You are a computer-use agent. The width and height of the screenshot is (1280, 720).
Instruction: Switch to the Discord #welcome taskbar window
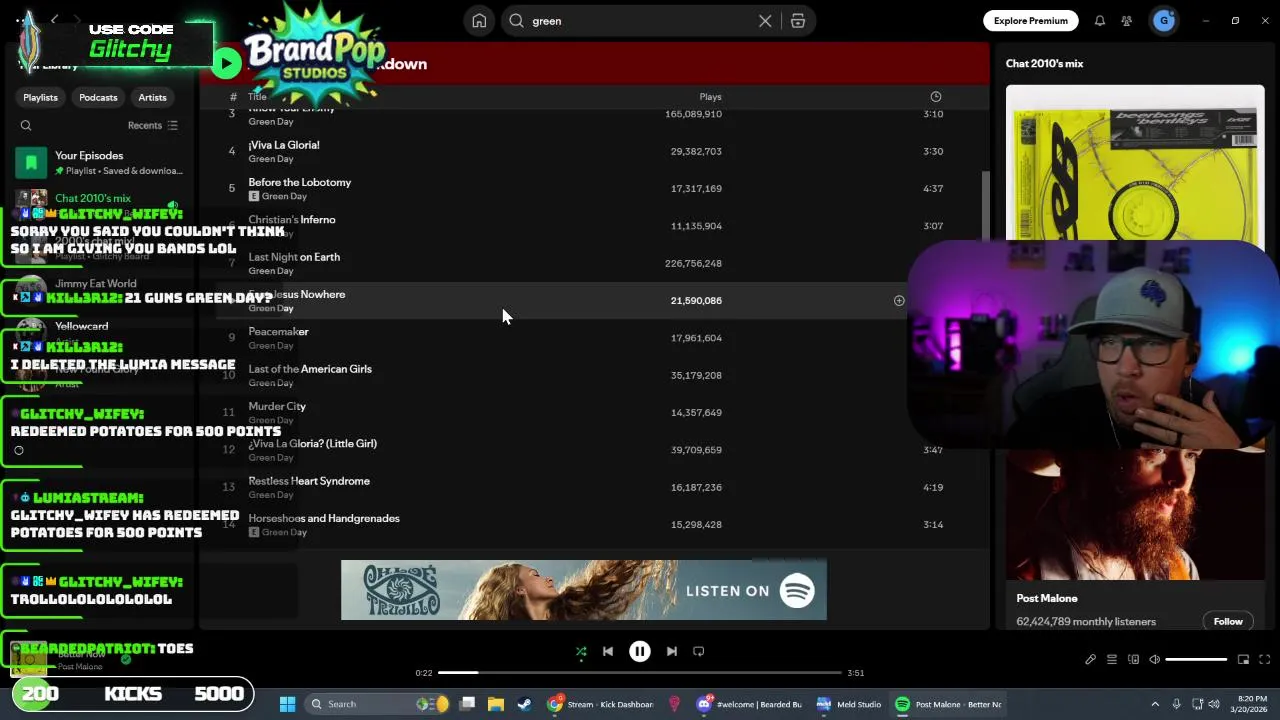[x=752, y=704]
